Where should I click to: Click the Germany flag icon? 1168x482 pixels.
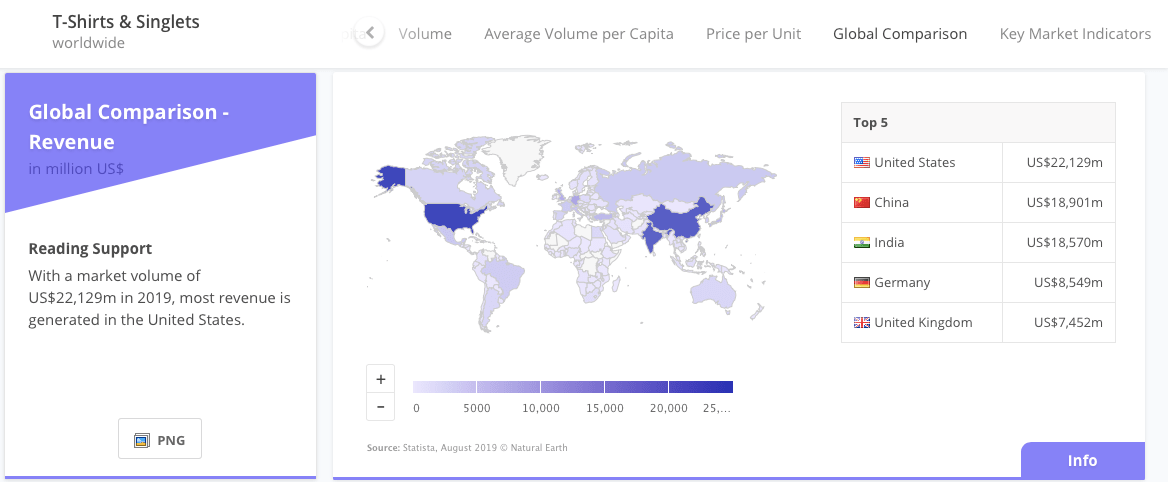(x=861, y=283)
